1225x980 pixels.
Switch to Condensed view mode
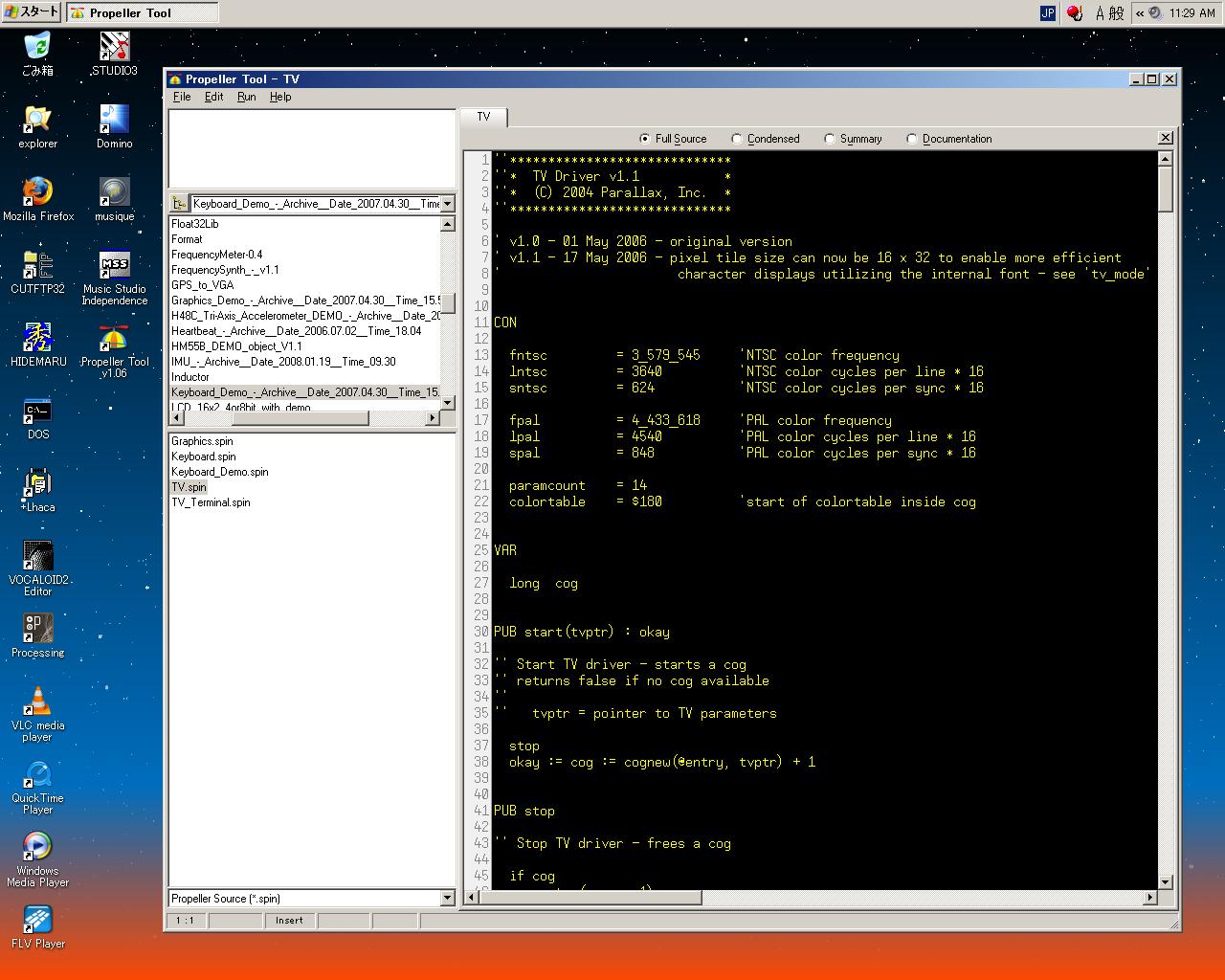(x=736, y=139)
